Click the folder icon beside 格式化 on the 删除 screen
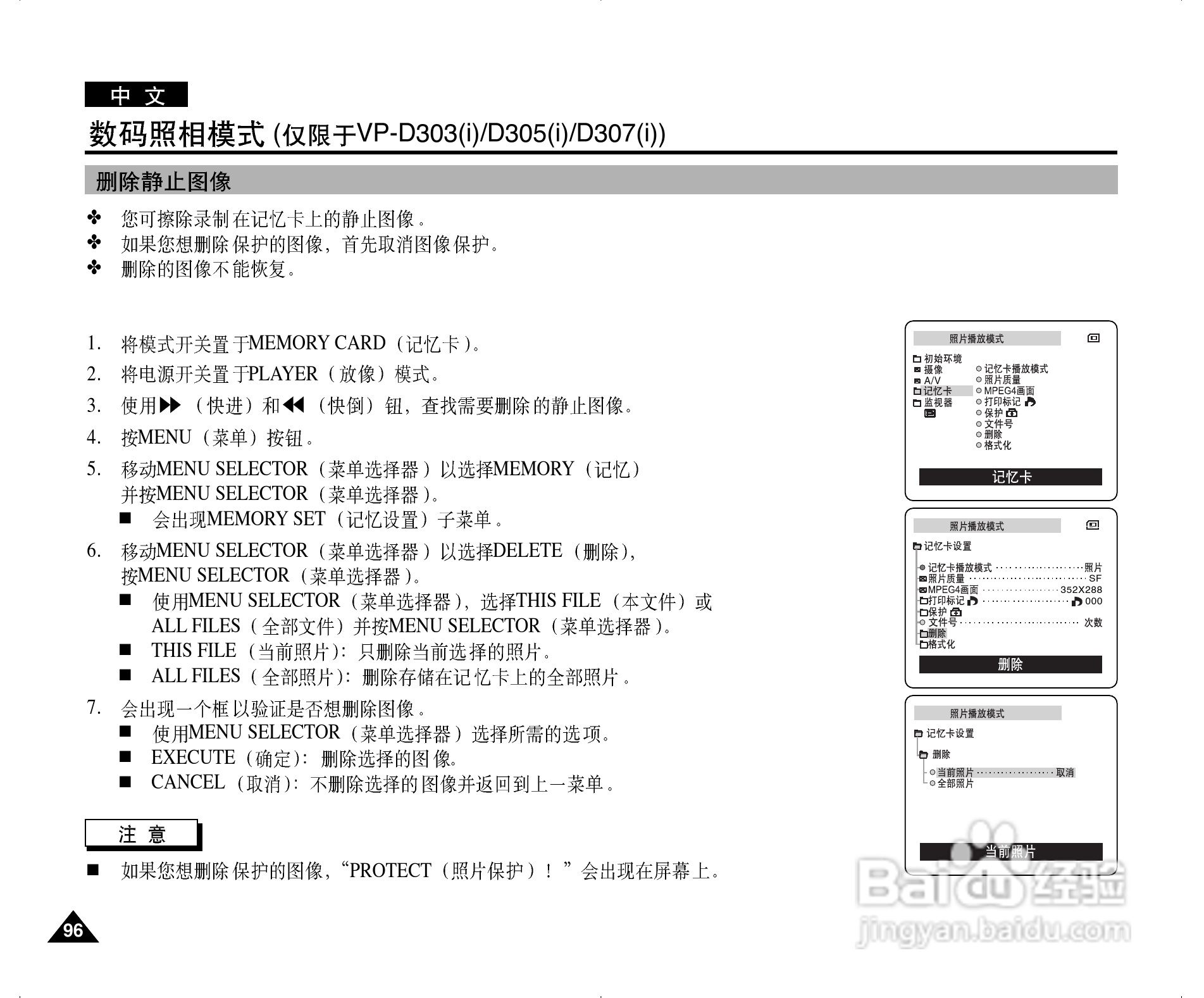The width and height of the screenshot is (1204, 998). 924,645
